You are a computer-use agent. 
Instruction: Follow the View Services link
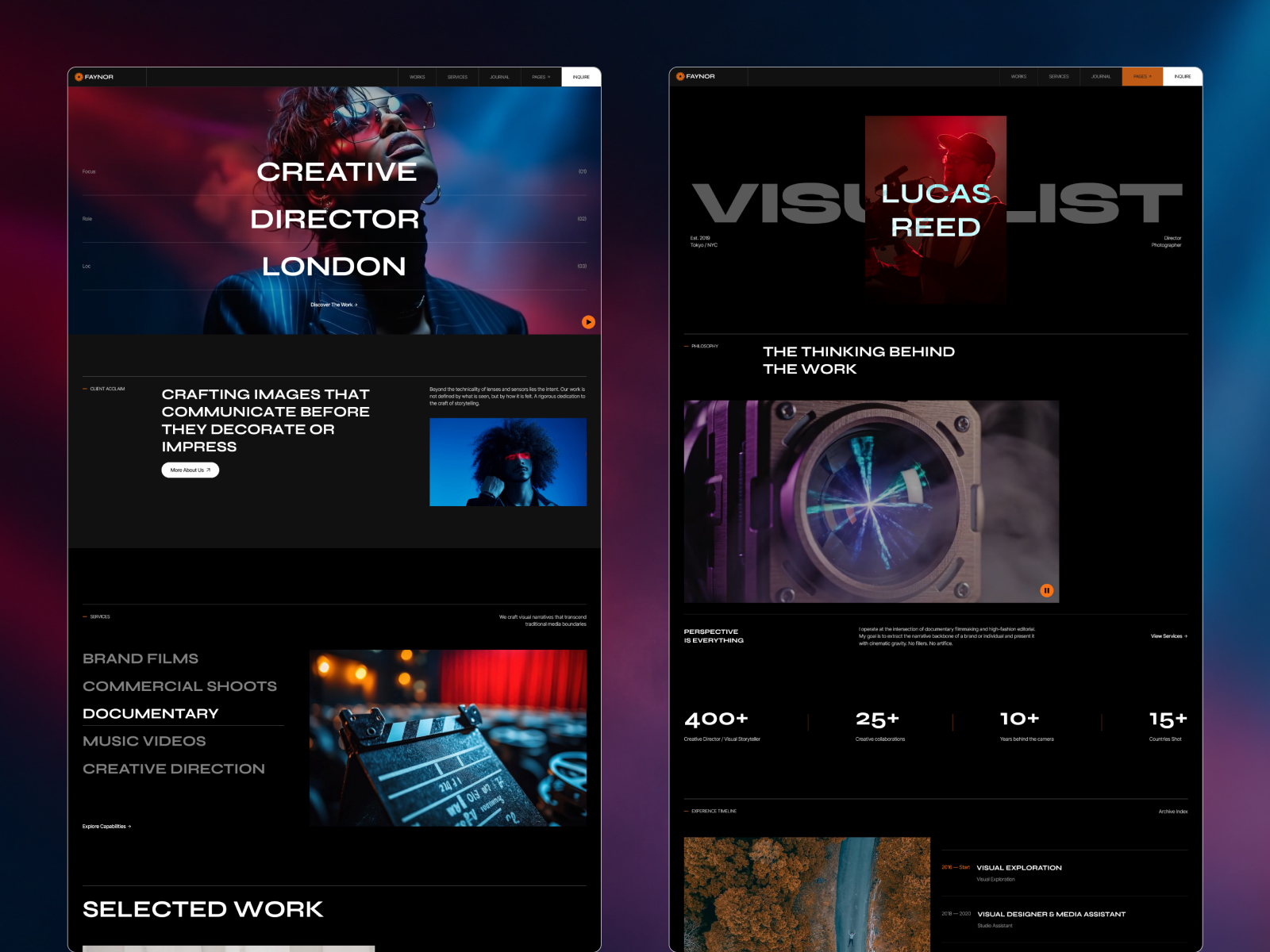point(1169,636)
